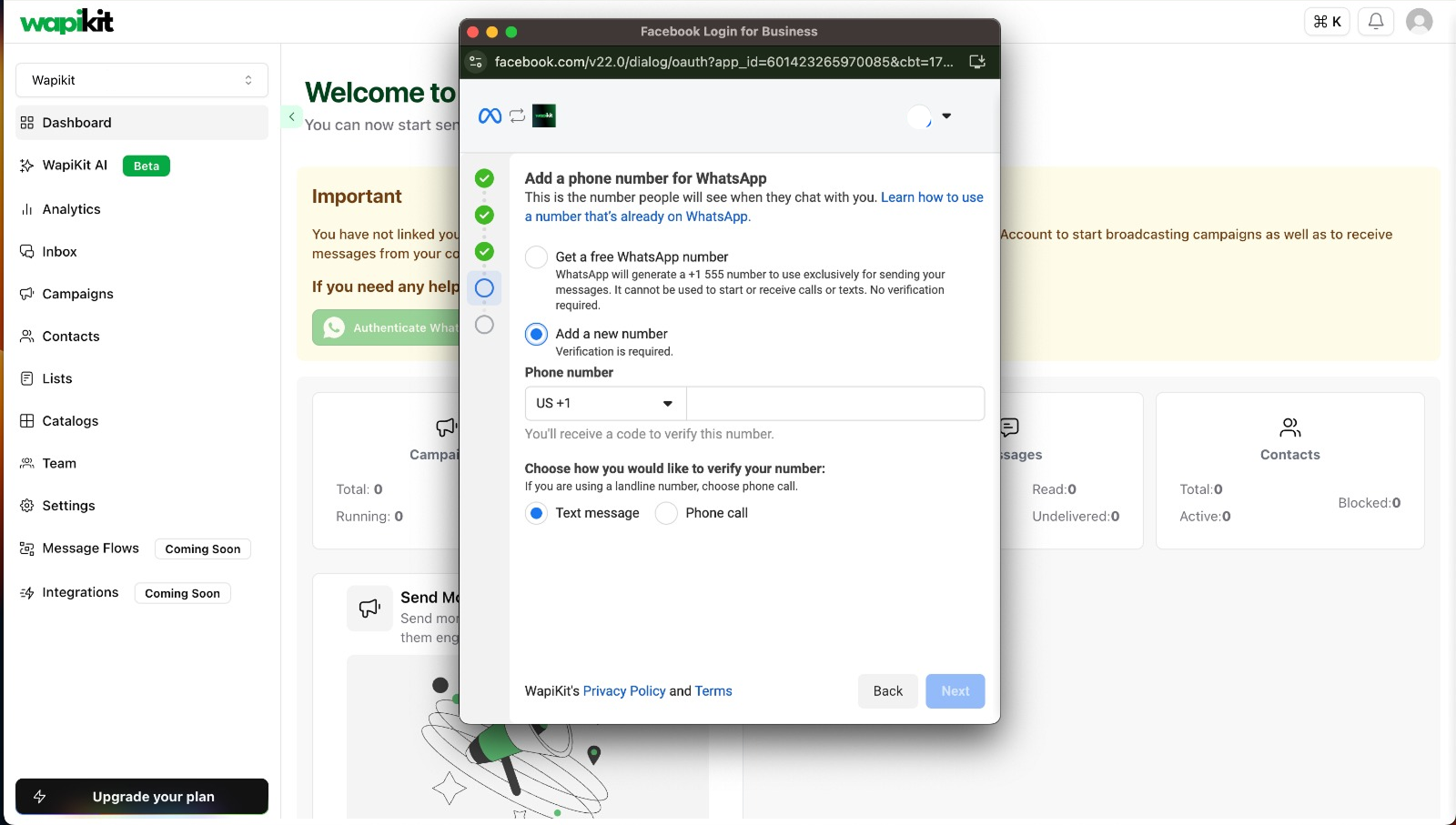Click the Dashboard grid icon
The height and width of the screenshot is (825, 1456).
click(27, 123)
